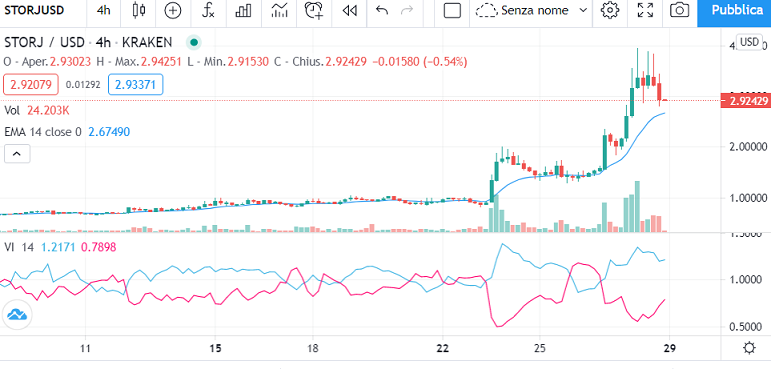This screenshot has height=369, width=771.
Task: Open the financials bar chart icon
Action: (x=243, y=10)
